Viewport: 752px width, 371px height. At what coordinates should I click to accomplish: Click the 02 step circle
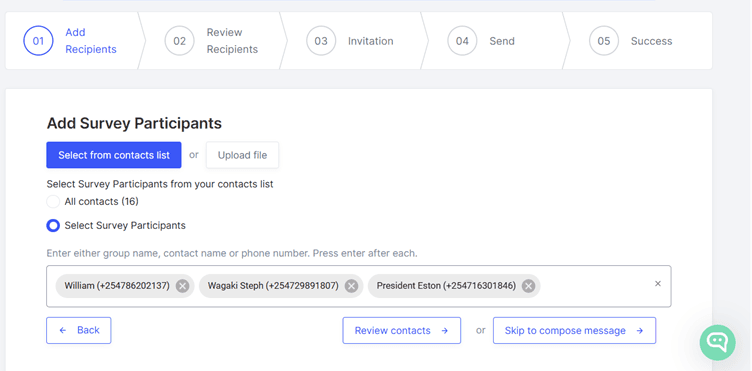point(179,41)
